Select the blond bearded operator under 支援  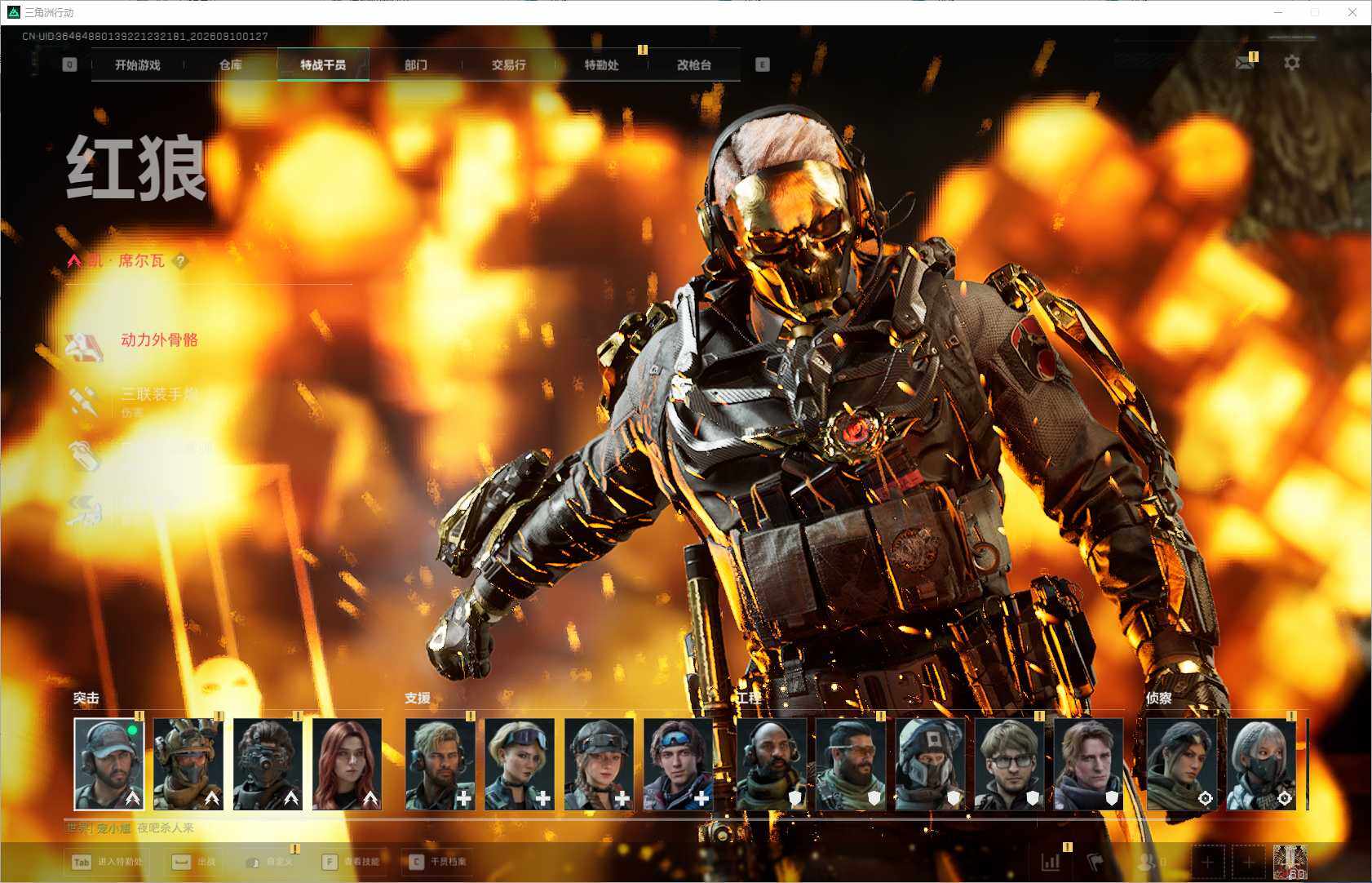coord(440,764)
